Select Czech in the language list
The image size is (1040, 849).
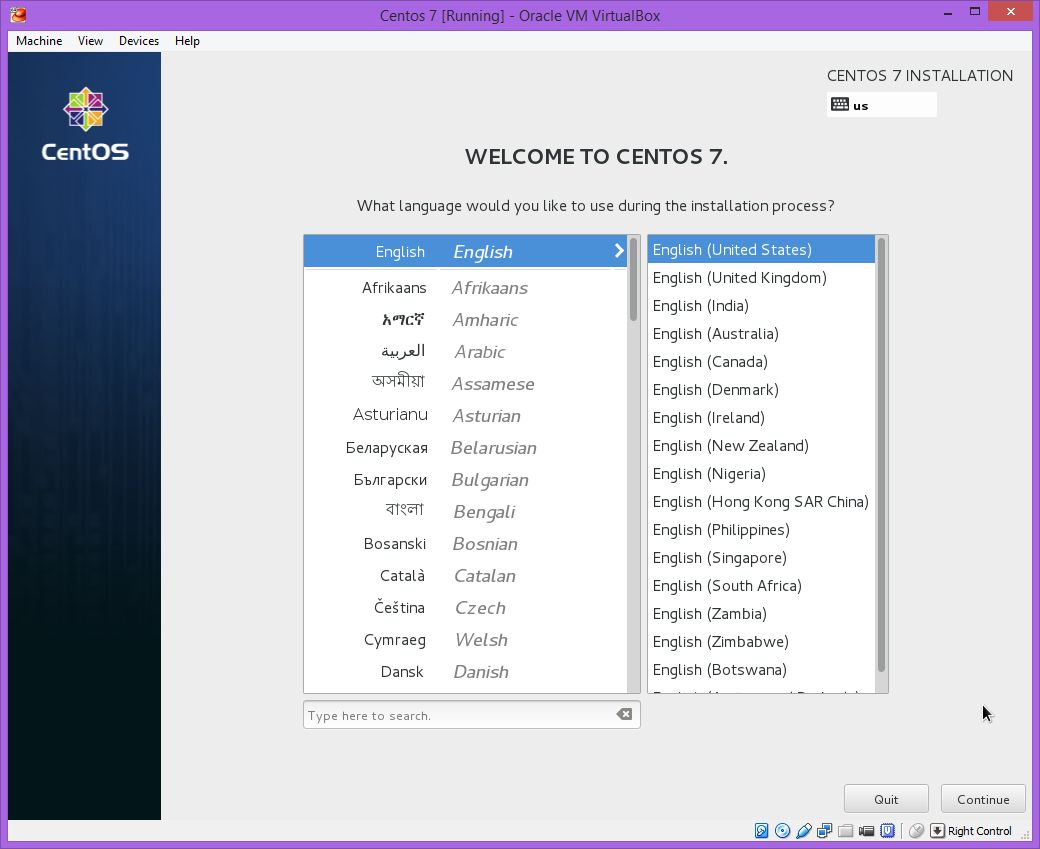pos(465,608)
